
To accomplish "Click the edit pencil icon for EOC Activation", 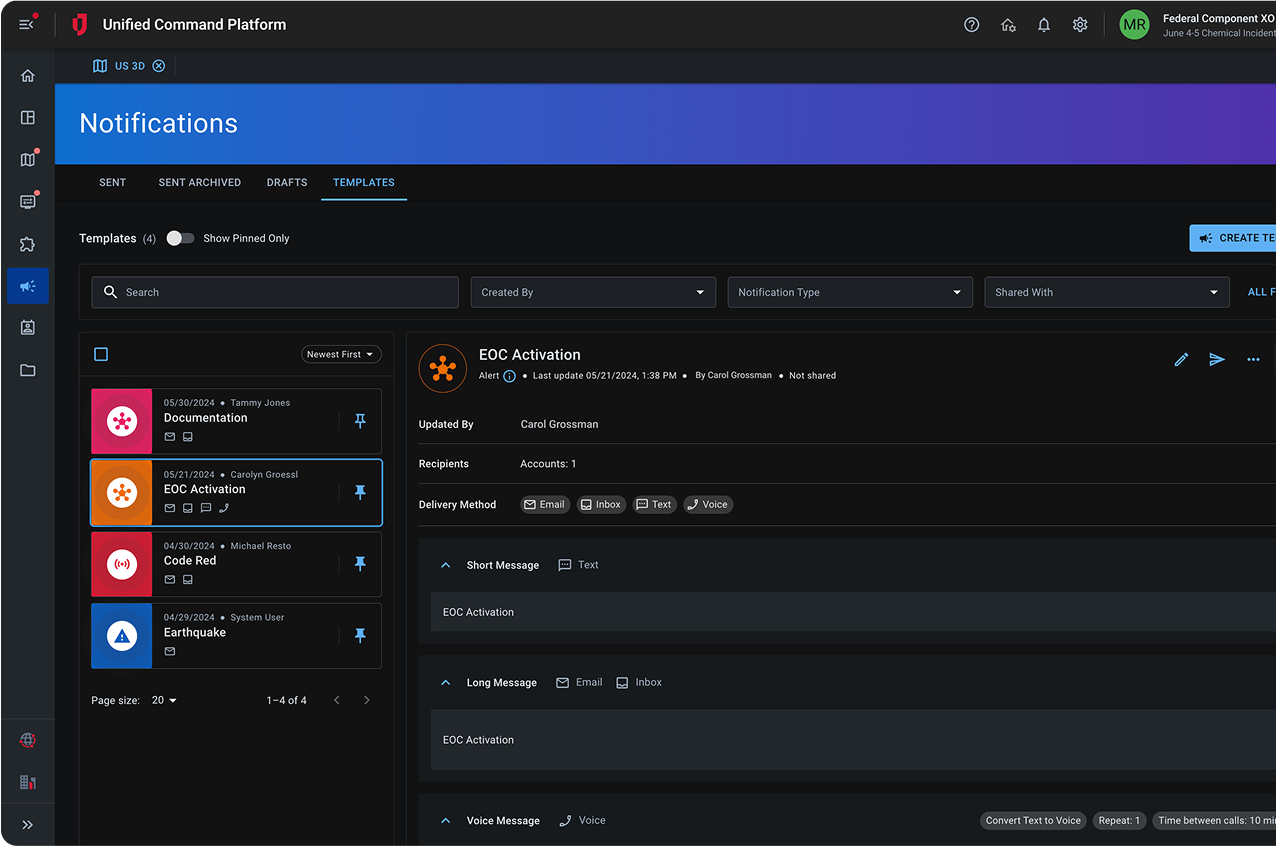I will coord(1181,360).
